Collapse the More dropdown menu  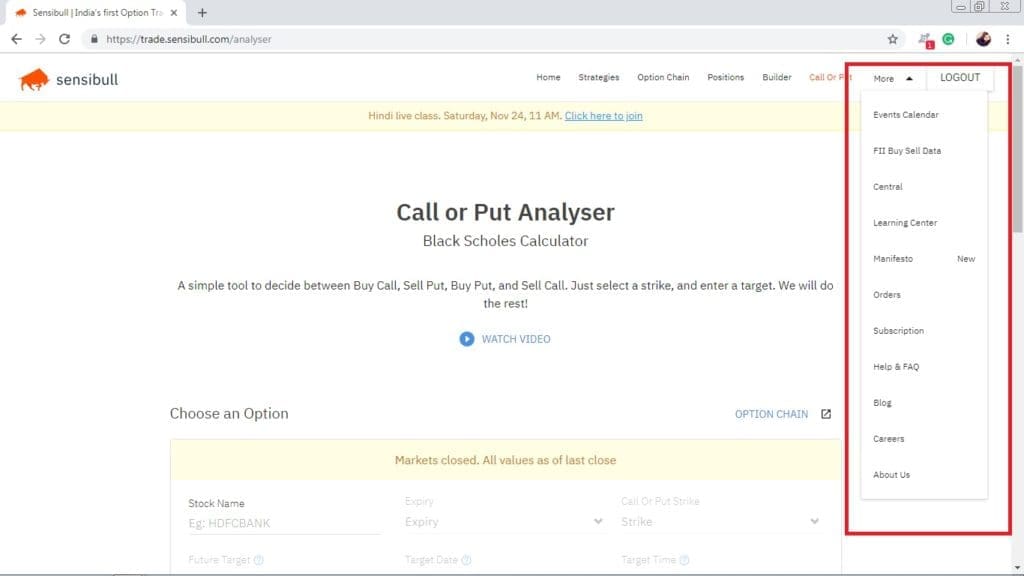[892, 78]
